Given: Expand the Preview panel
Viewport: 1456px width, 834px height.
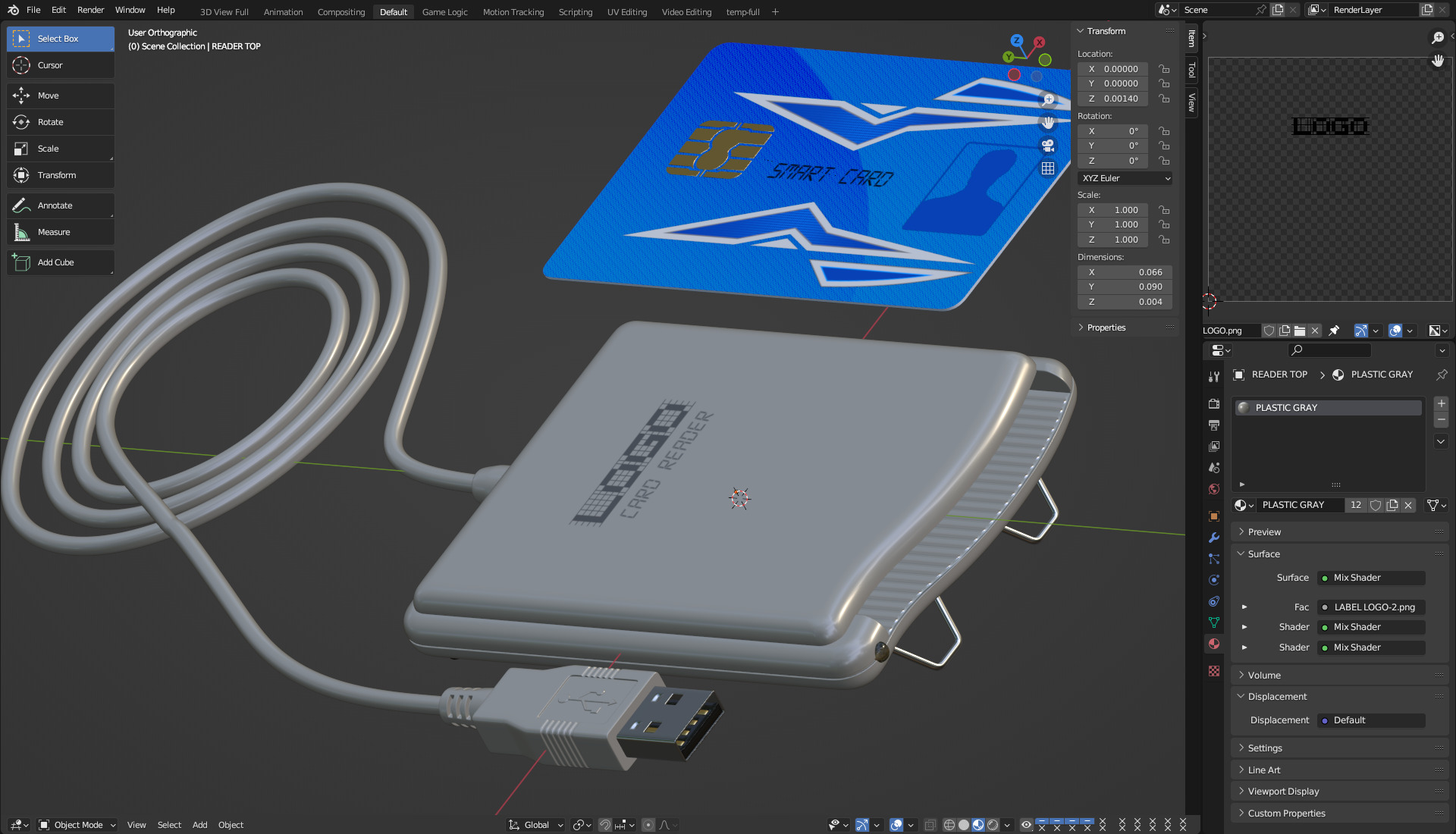Looking at the screenshot, I should click(1339, 532).
